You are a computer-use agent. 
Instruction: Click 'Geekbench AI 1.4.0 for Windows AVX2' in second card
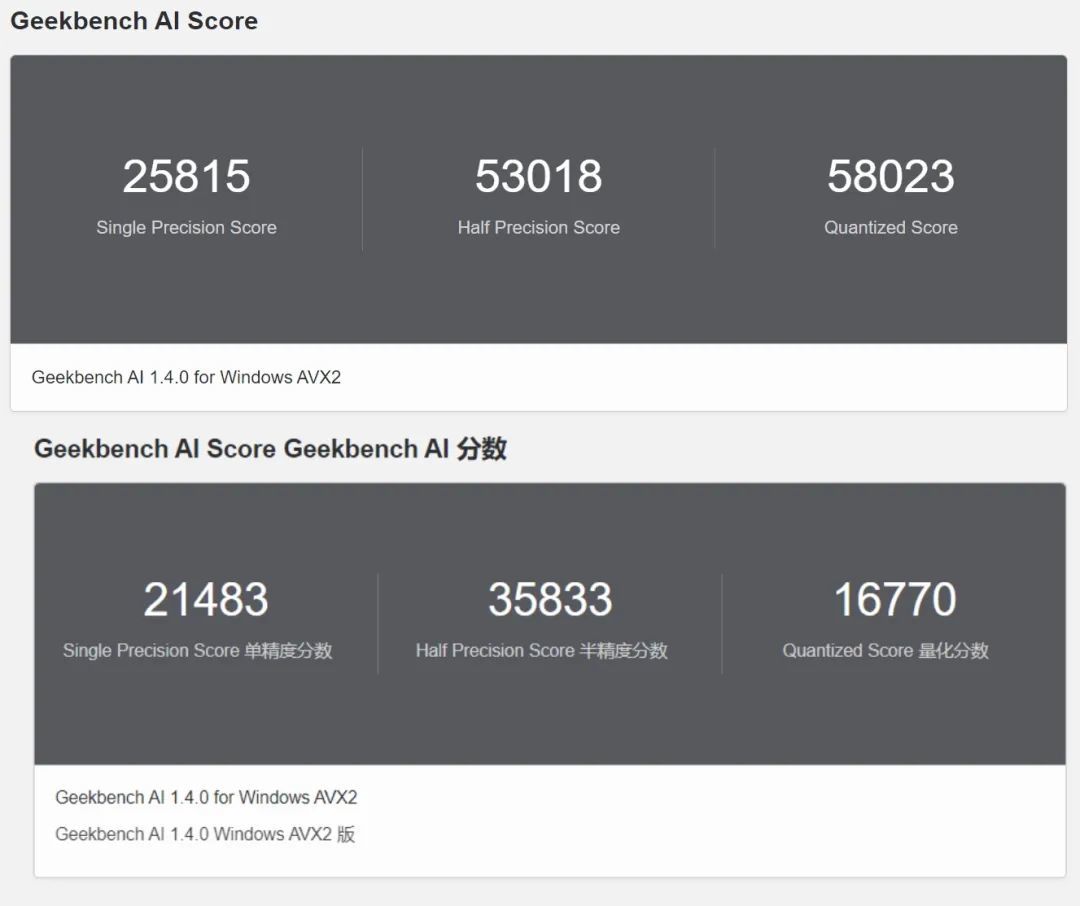[x=206, y=797]
